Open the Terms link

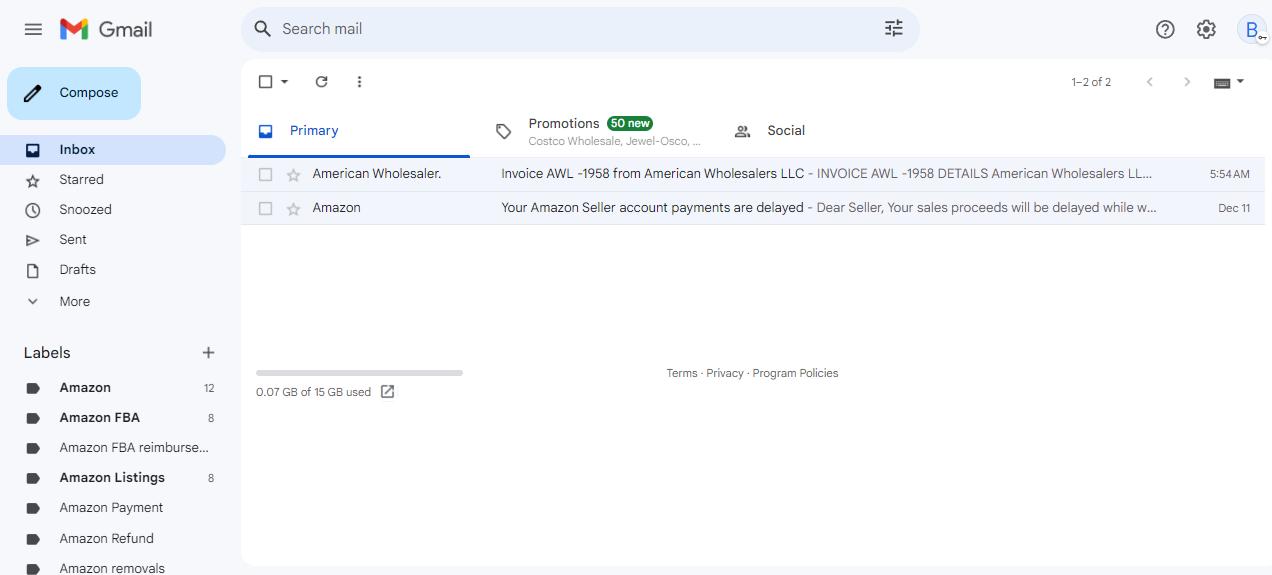click(682, 373)
